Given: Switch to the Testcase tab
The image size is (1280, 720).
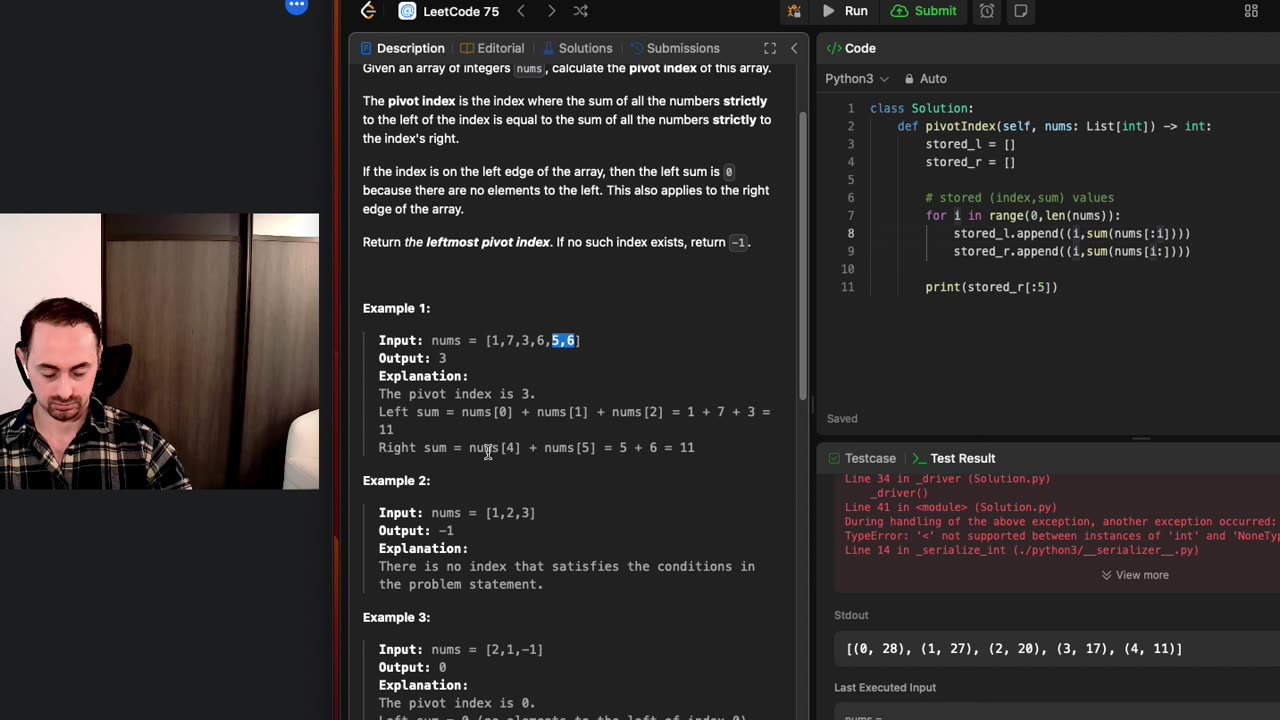Looking at the screenshot, I should [x=860, y=458].
